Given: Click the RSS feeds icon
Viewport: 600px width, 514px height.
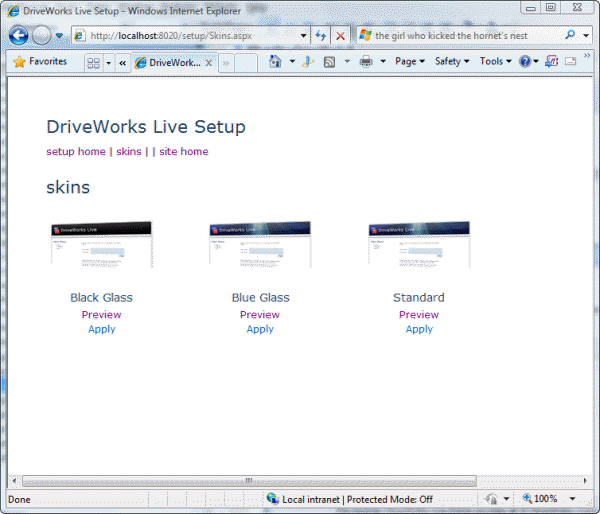Looking at the screenshot, I should (329, 62).
